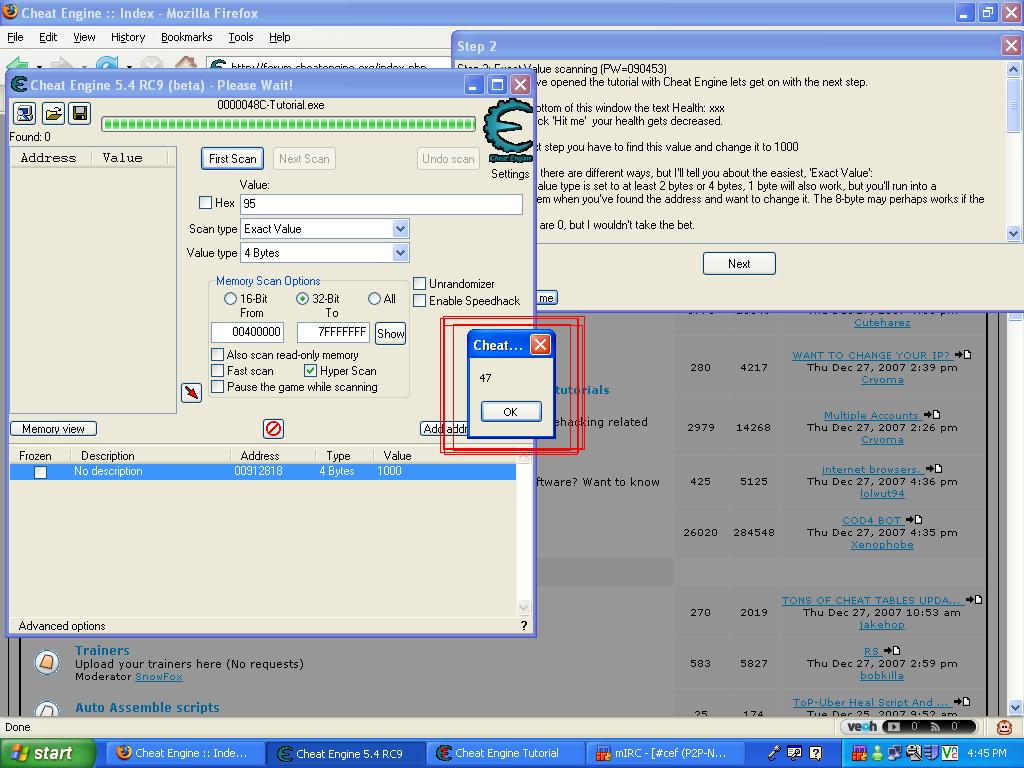Open the Value type dropdown

(x=400, y=253)
